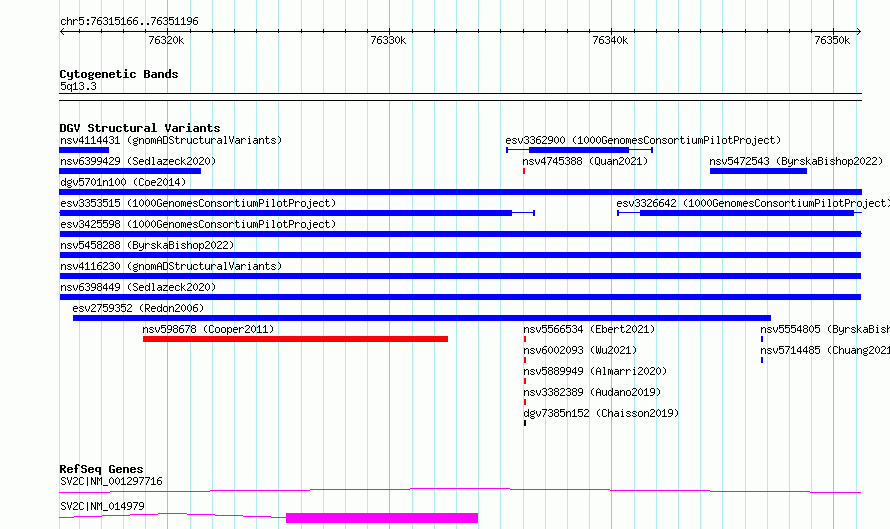This screenshot has width=890, height=529.
Task: Select the nsv3382389 (Audano2019) label
Action: (x=592, y=392)
